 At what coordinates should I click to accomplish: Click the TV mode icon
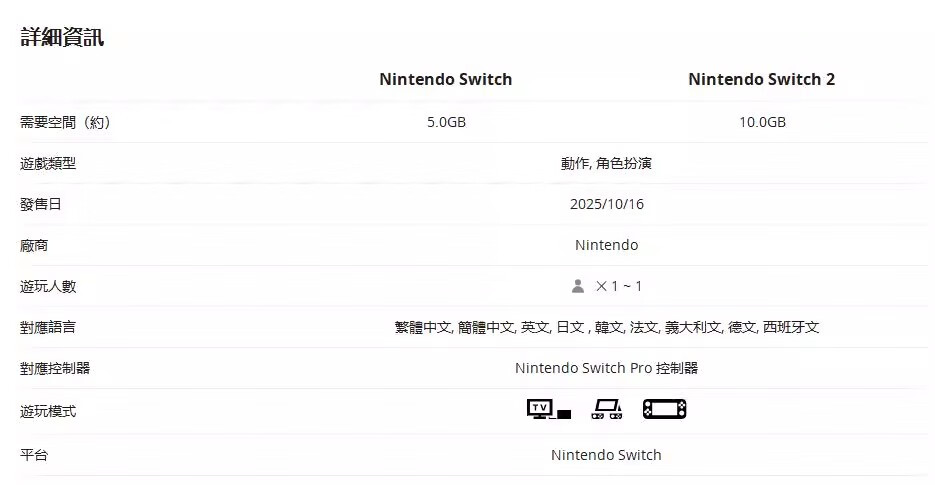click(548, 409)
